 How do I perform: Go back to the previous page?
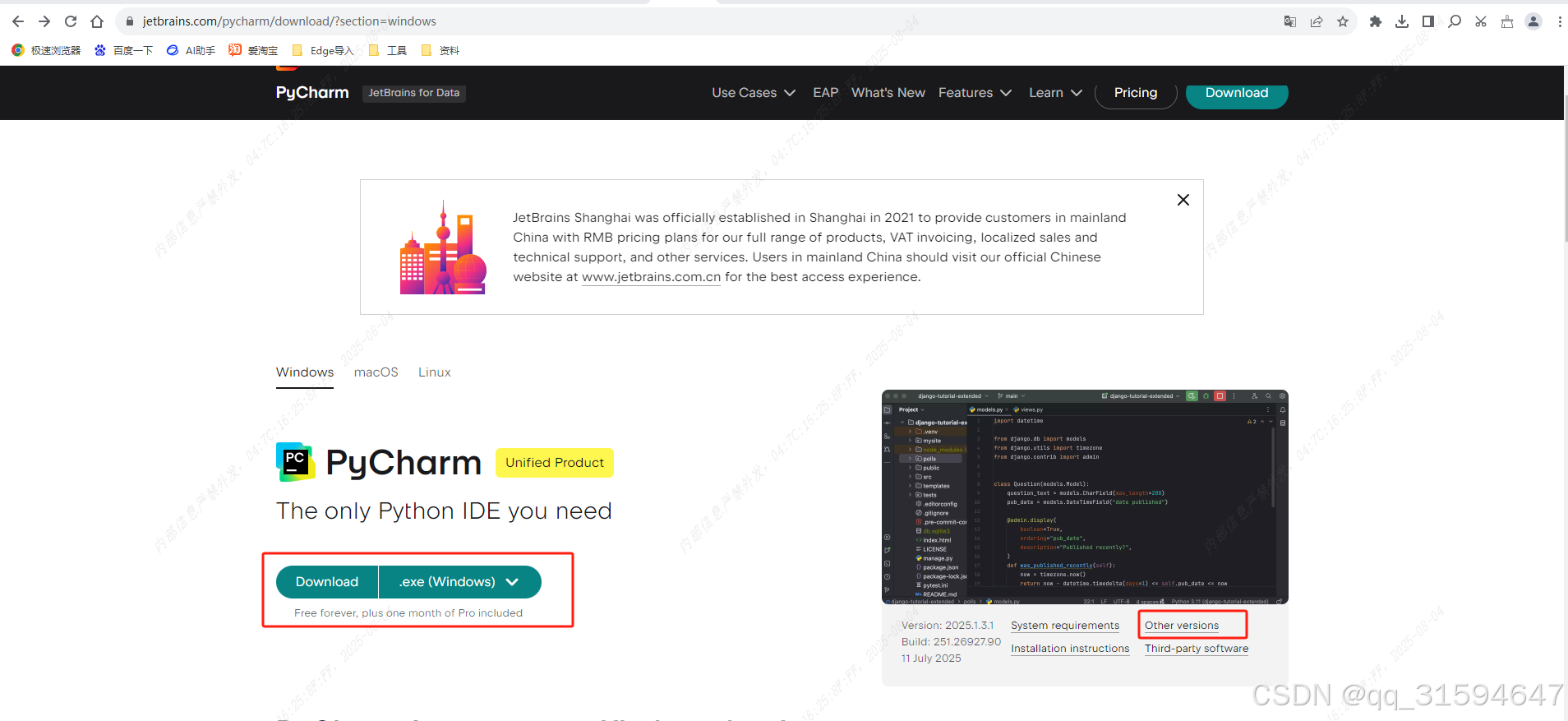pyautogui.click(x=18, y=21)
